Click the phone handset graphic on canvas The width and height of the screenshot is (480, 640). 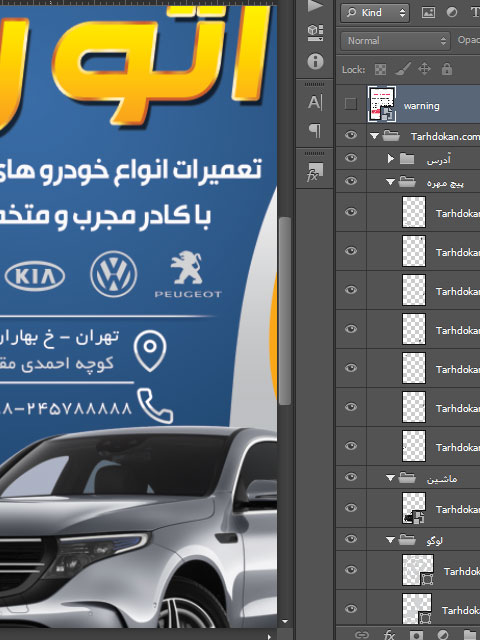coord(155,406)
